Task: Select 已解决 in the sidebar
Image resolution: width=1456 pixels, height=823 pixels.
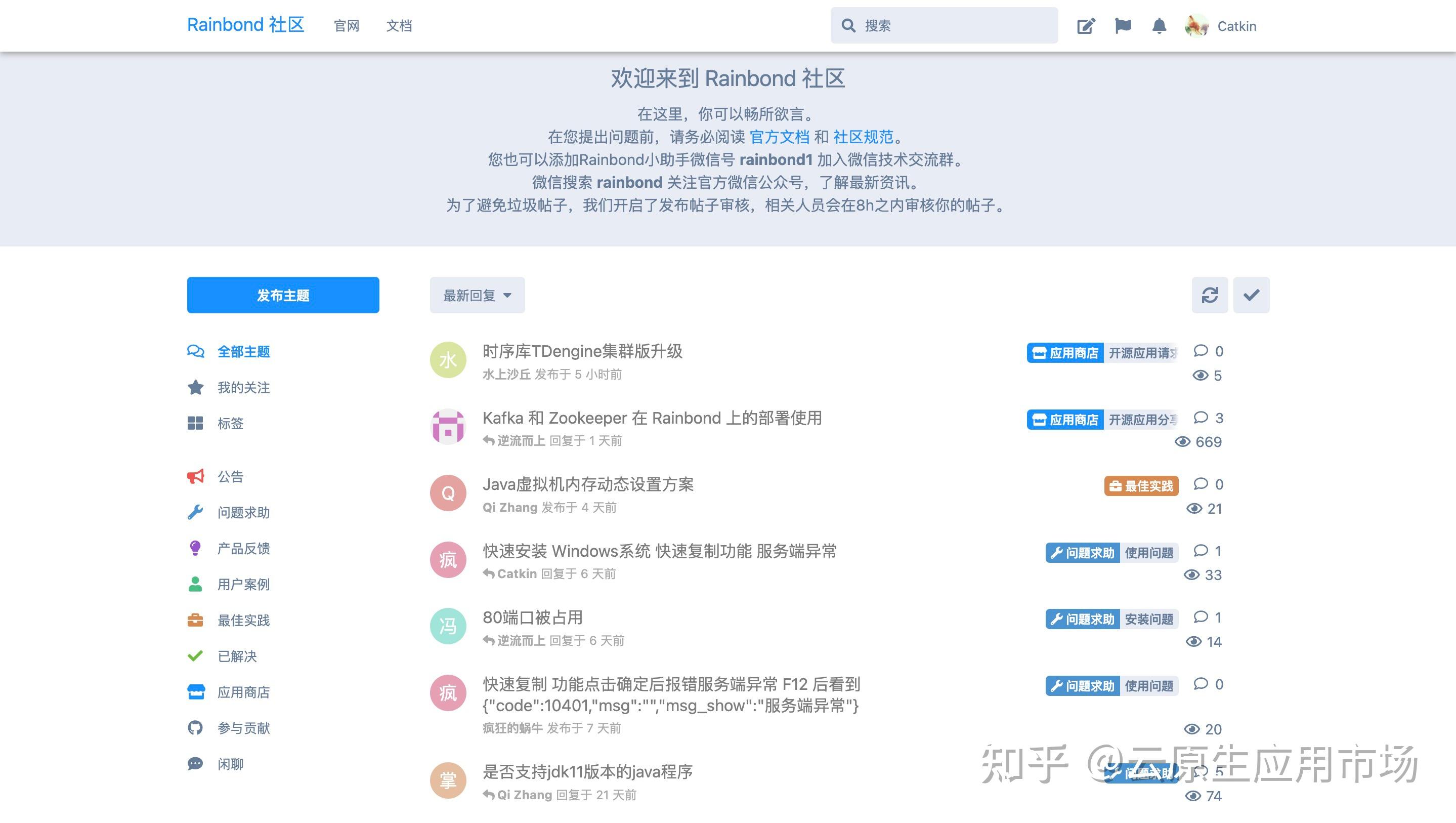Action: point(237,656)
